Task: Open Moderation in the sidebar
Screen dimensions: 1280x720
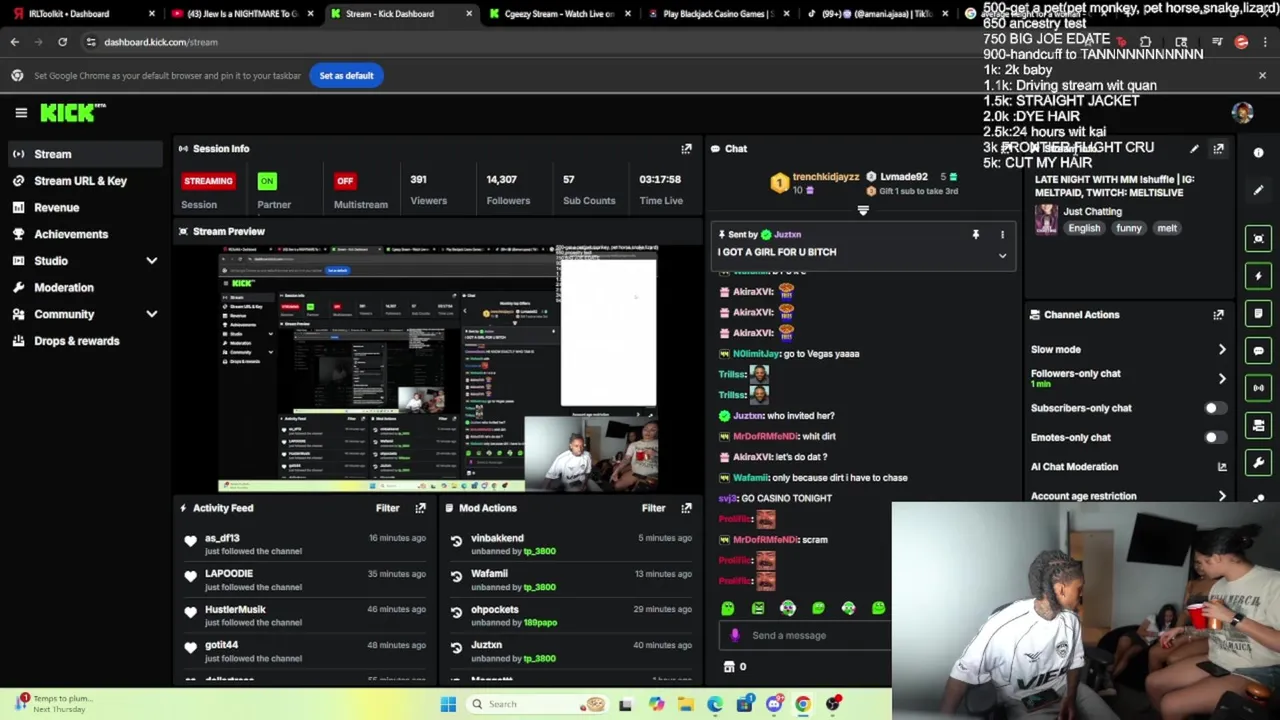Action: coord(85,288)
